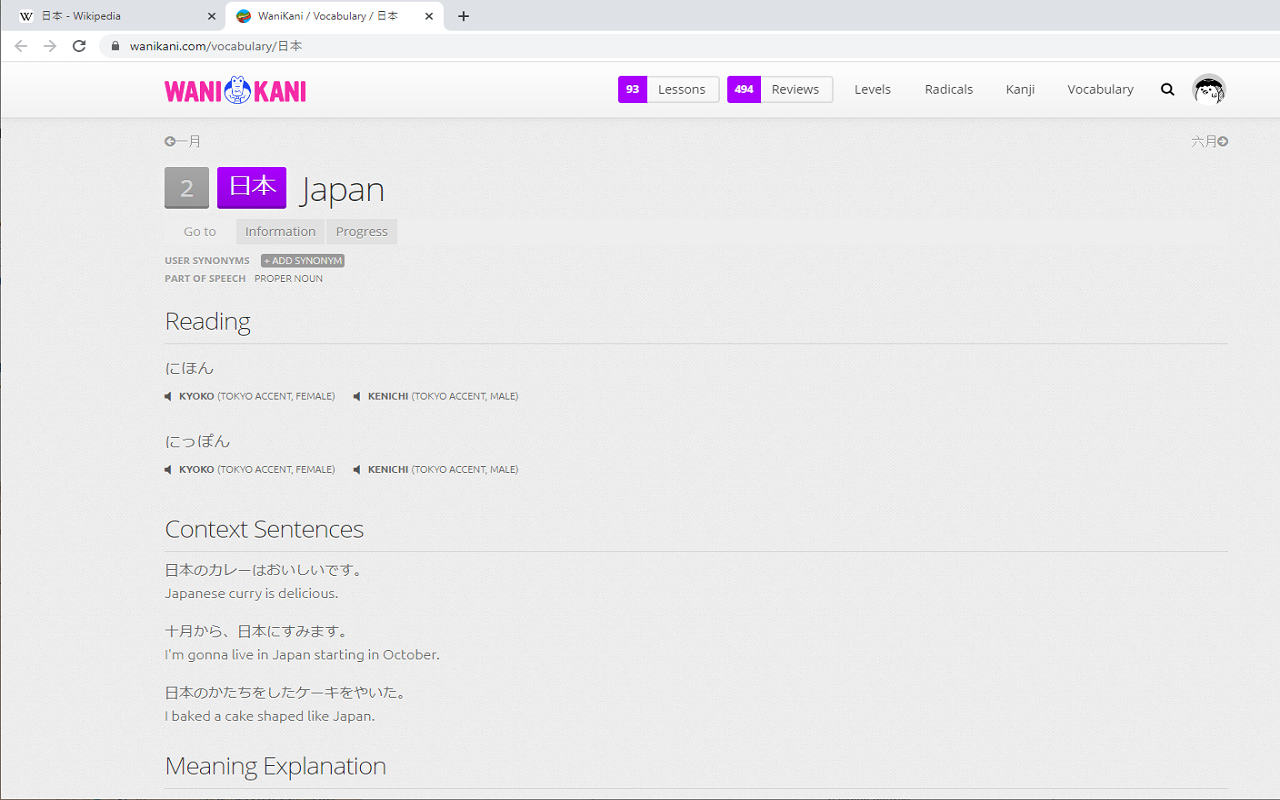Click translation I baked a cake shaped like Japan.
Viewport: 1280px width, 800px height.
[270, 716]
